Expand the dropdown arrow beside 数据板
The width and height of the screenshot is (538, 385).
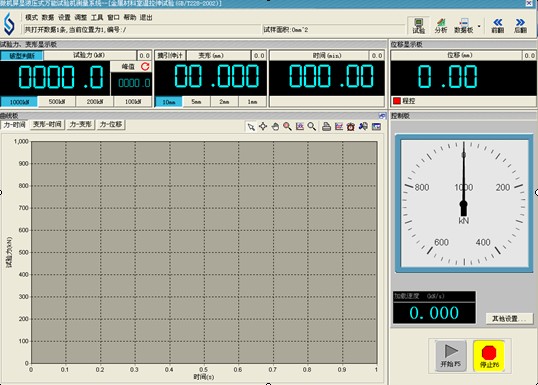[x=479, y=26]
